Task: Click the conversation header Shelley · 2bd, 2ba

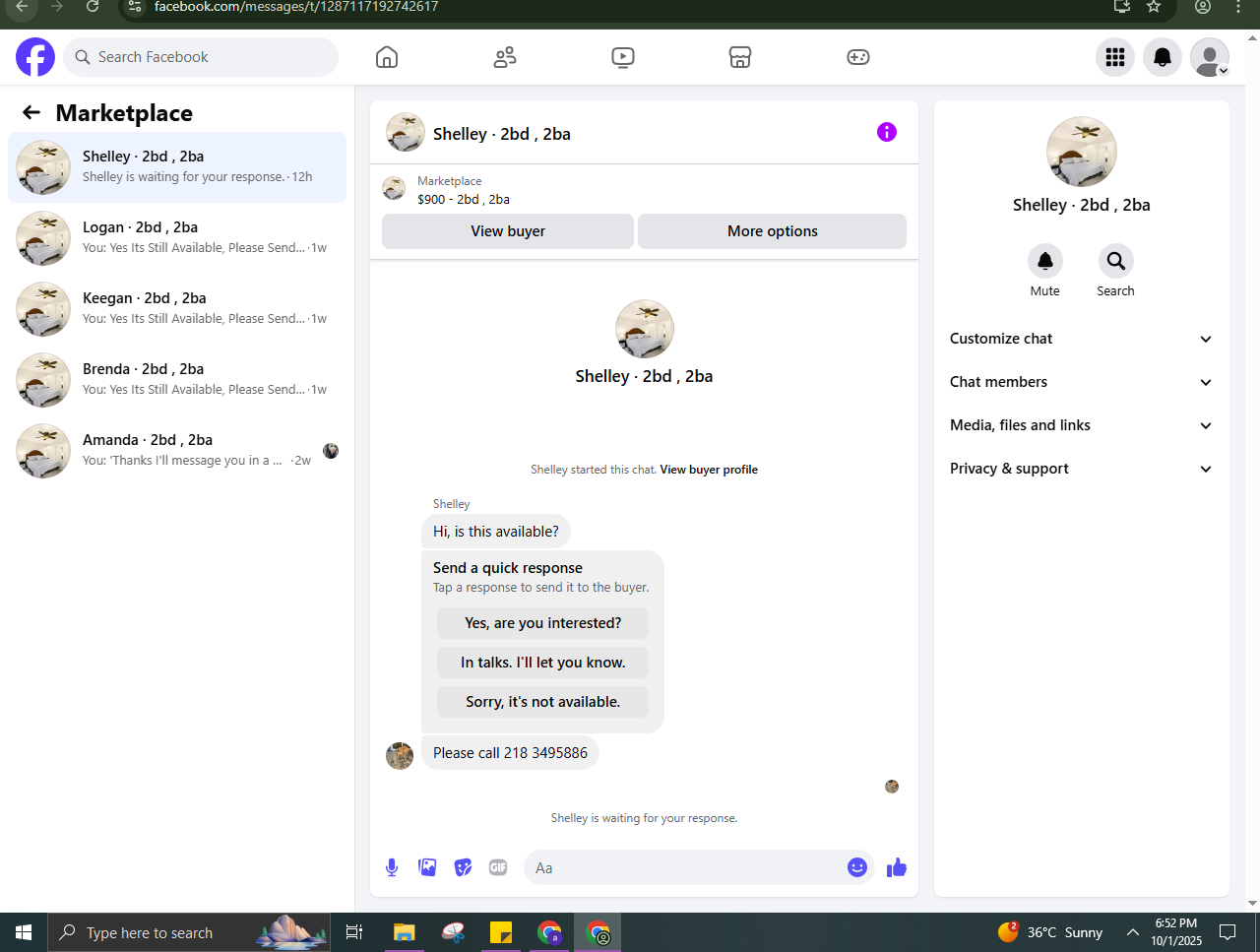Action: (x=502, y=134)
